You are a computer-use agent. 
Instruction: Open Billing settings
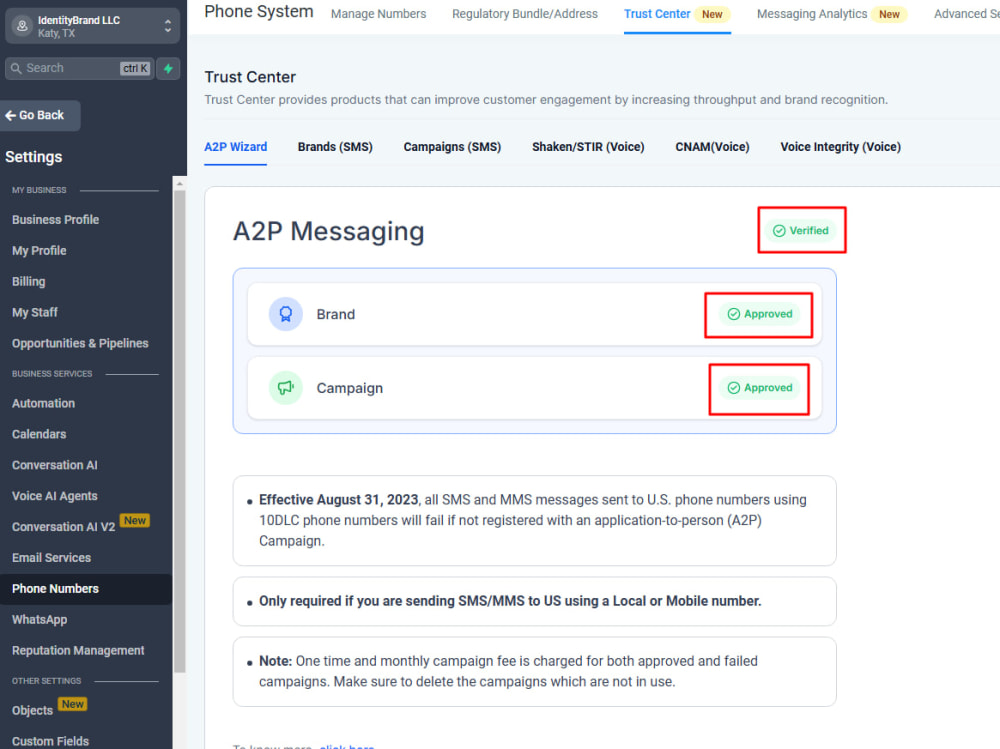click(29, 281)
